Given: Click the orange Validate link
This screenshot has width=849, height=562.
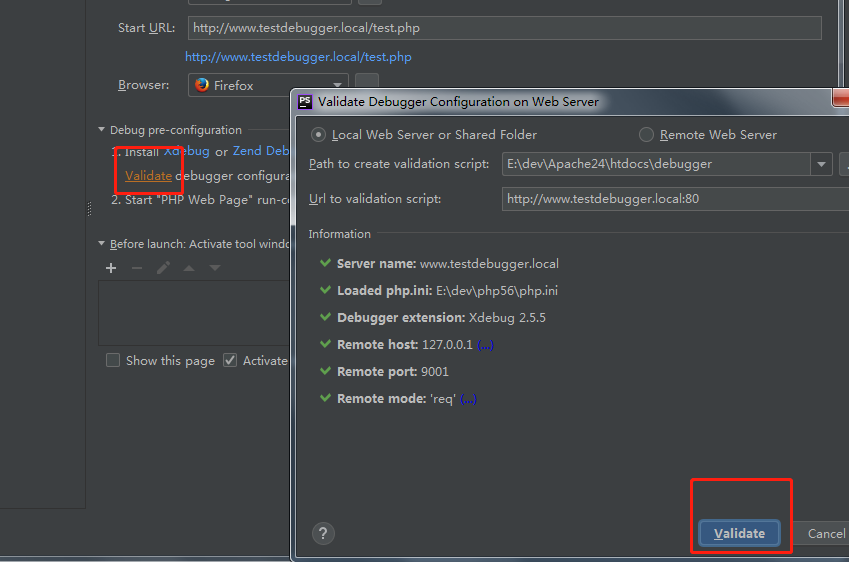Looking at the screenshot, I should point(148,176).
